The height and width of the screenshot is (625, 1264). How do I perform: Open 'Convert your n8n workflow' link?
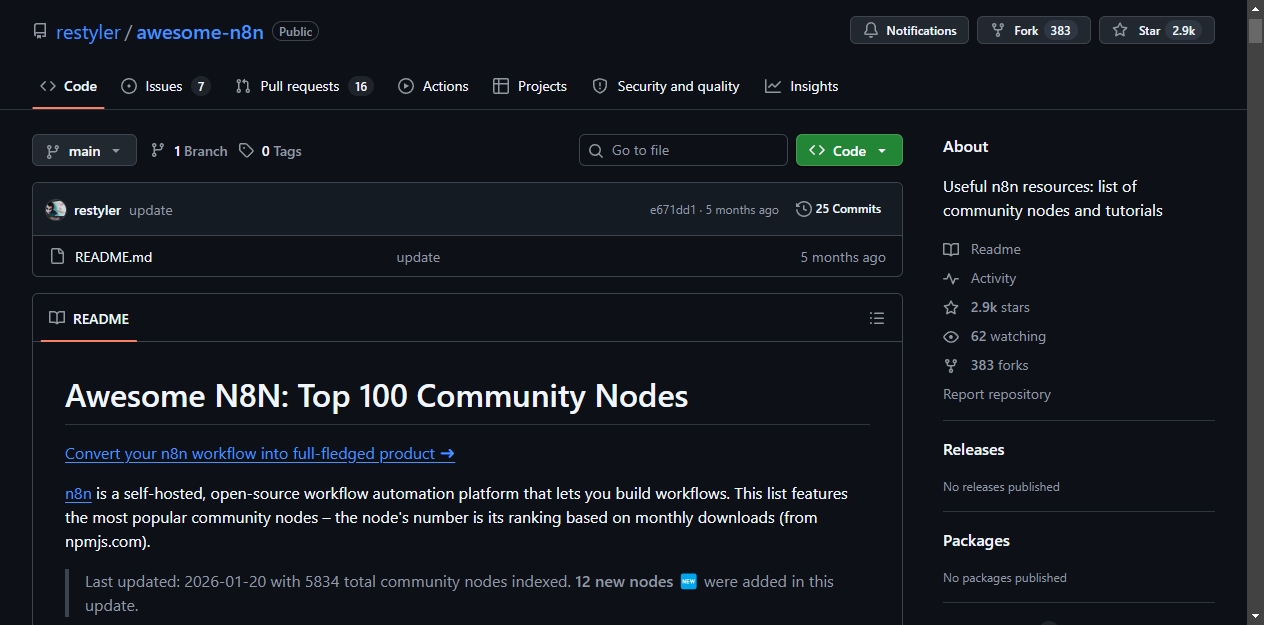(260, 453)
